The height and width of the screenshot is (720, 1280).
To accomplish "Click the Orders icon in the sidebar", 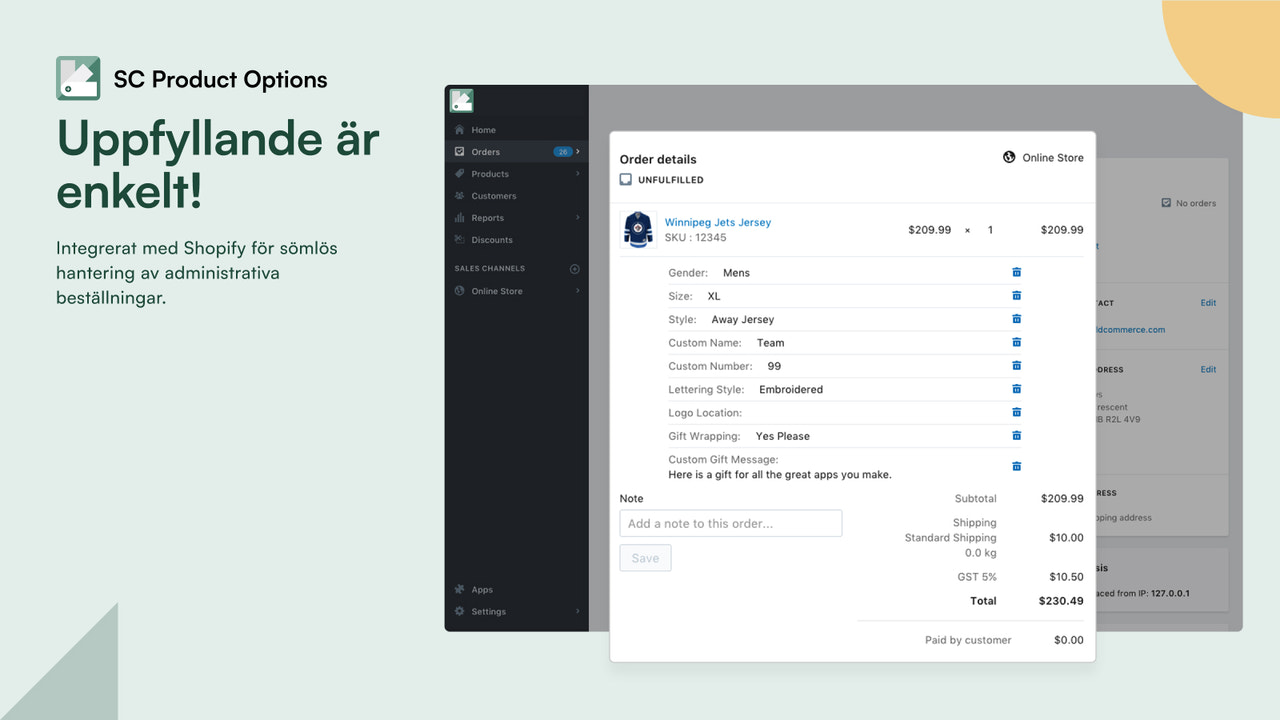I will pyautogui.click(x=460, y=152).
